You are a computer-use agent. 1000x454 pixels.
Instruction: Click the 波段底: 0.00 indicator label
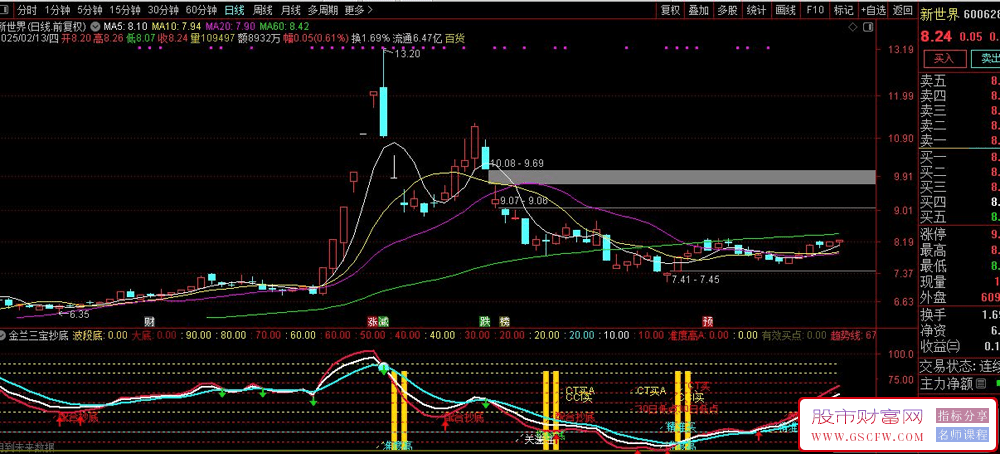[101, 335]
